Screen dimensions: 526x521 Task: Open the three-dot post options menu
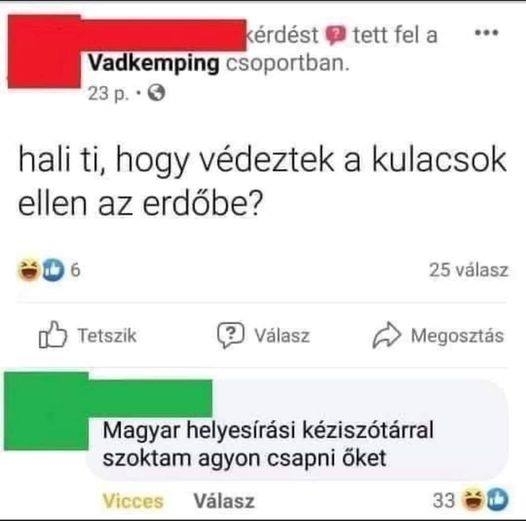[x=486, y=33]
